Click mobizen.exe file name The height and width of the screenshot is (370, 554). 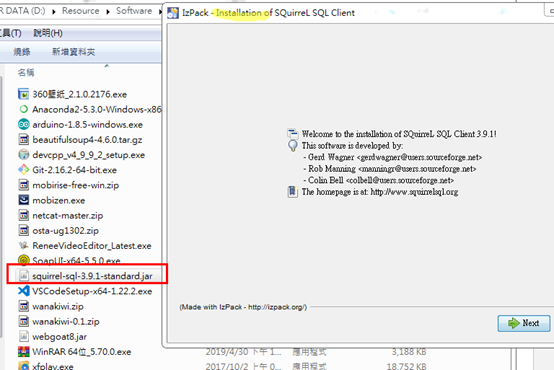pos(59,201)
